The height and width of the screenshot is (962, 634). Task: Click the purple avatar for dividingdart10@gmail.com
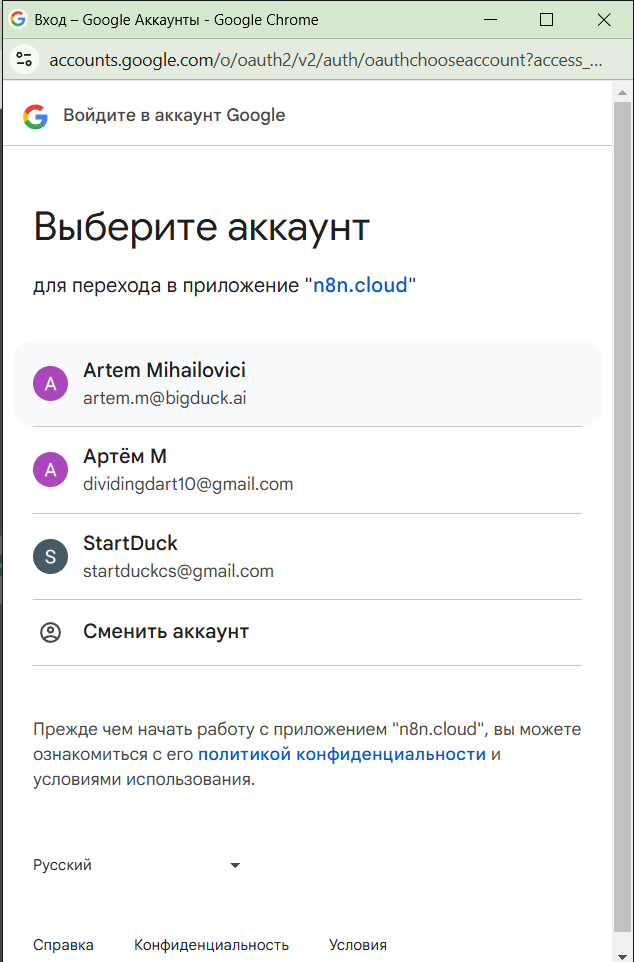[x=50, y=470]
